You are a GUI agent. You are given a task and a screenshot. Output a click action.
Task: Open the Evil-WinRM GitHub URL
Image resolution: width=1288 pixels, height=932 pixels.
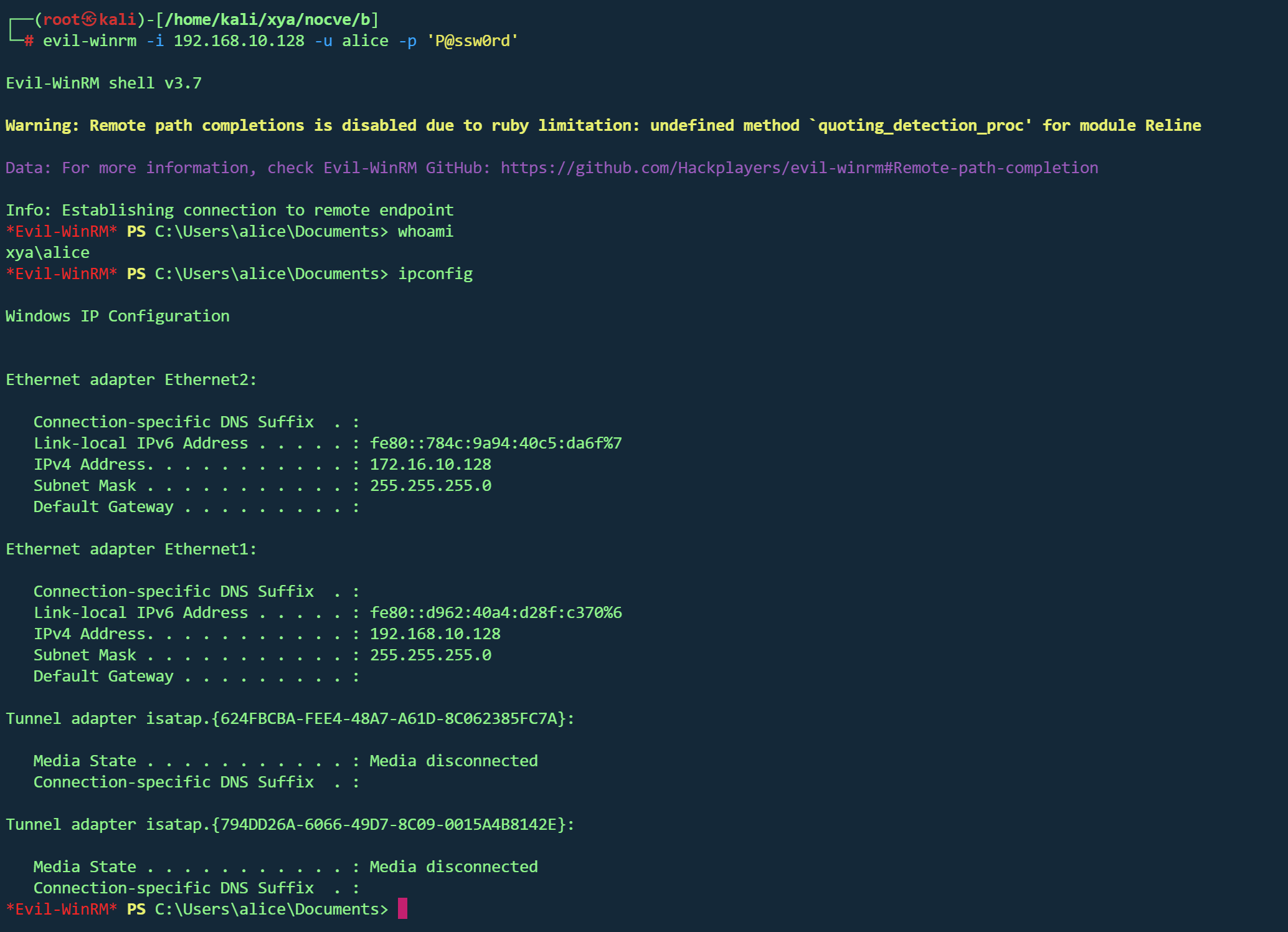(799, 168)
